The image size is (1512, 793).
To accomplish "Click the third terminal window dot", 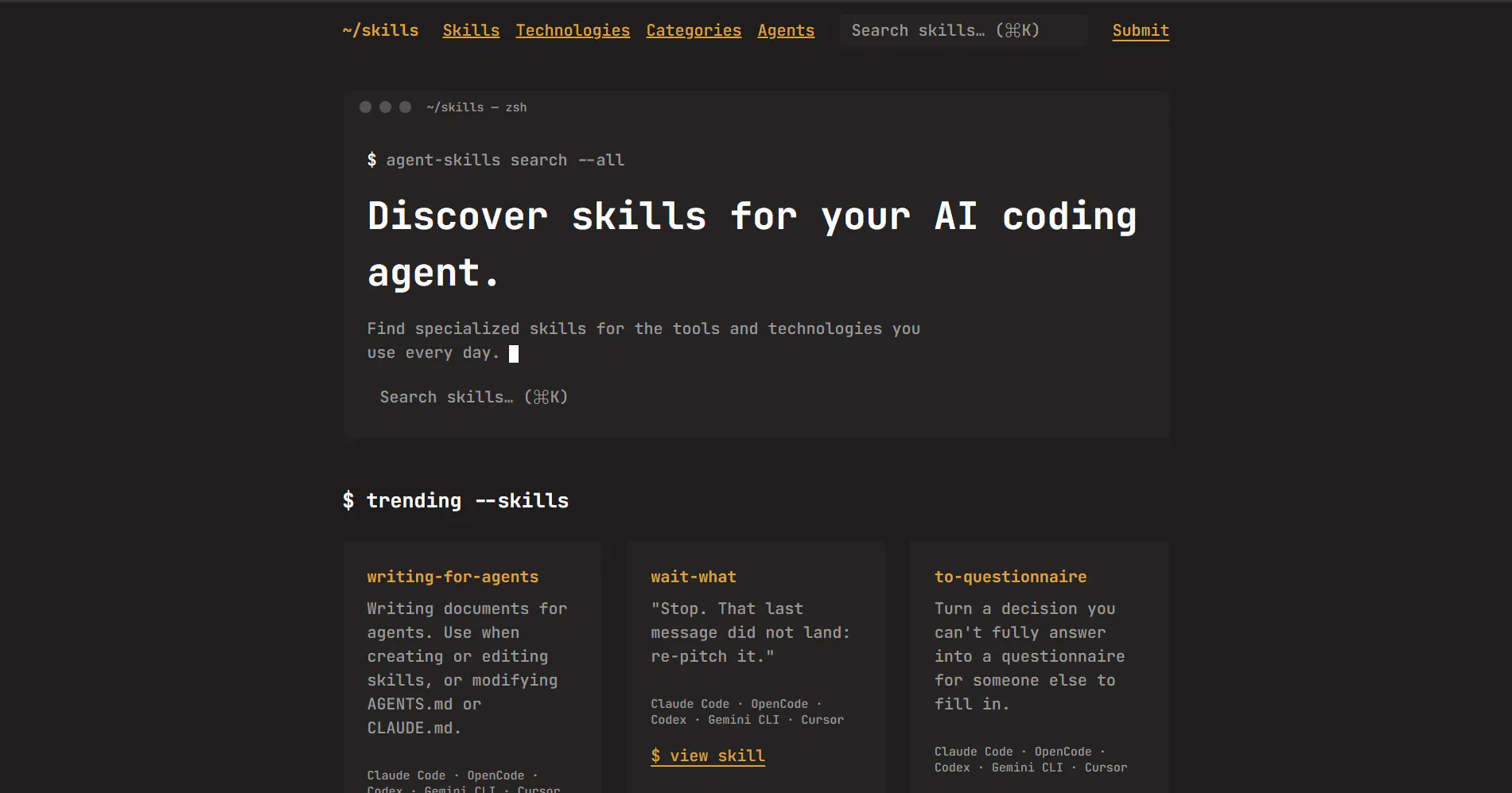I will pos(405,107).
